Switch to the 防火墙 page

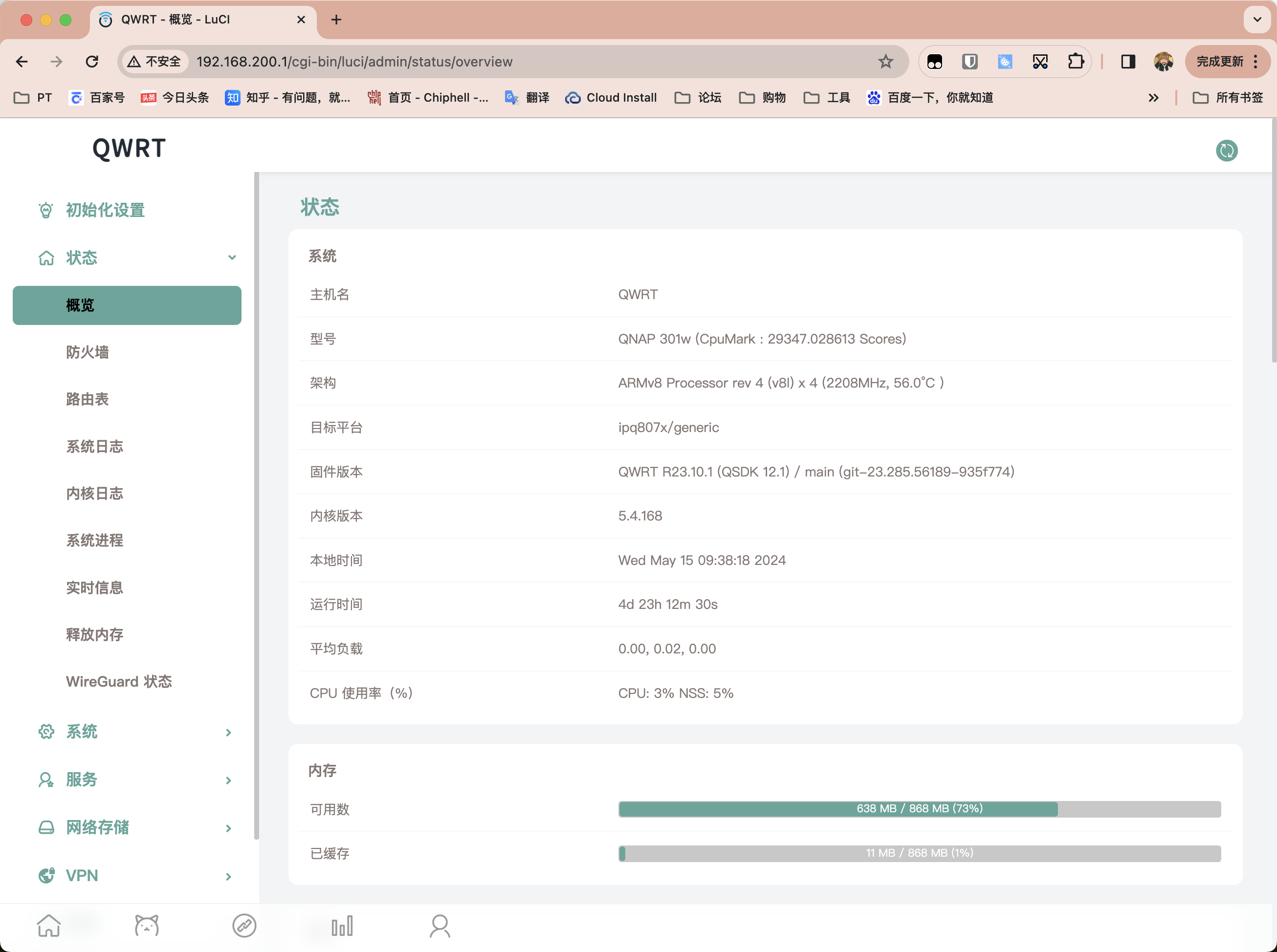[88, 352]
